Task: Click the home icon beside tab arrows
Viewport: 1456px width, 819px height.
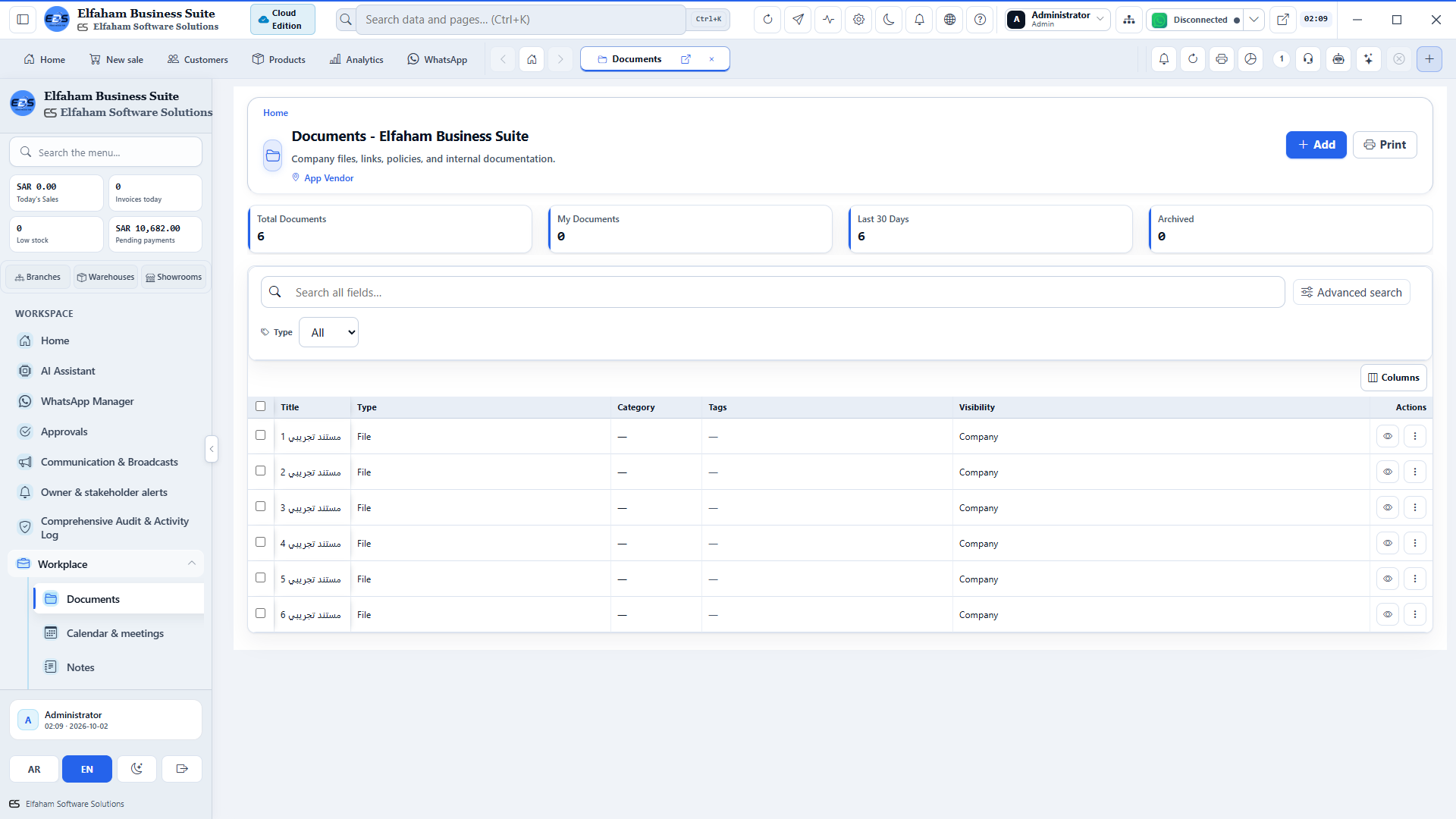Action: pyautogui.click(x=532, y=59)
